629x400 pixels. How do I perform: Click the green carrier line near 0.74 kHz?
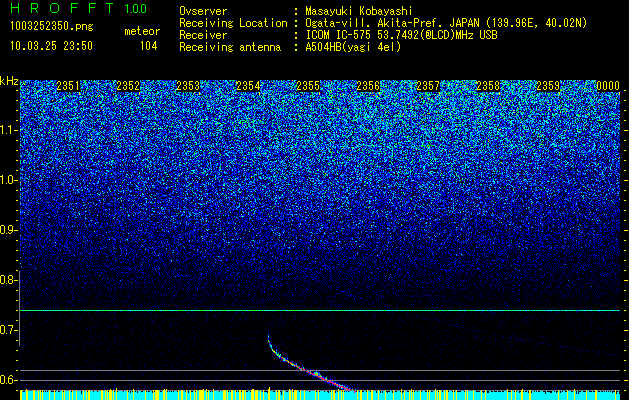coord(320,310)
